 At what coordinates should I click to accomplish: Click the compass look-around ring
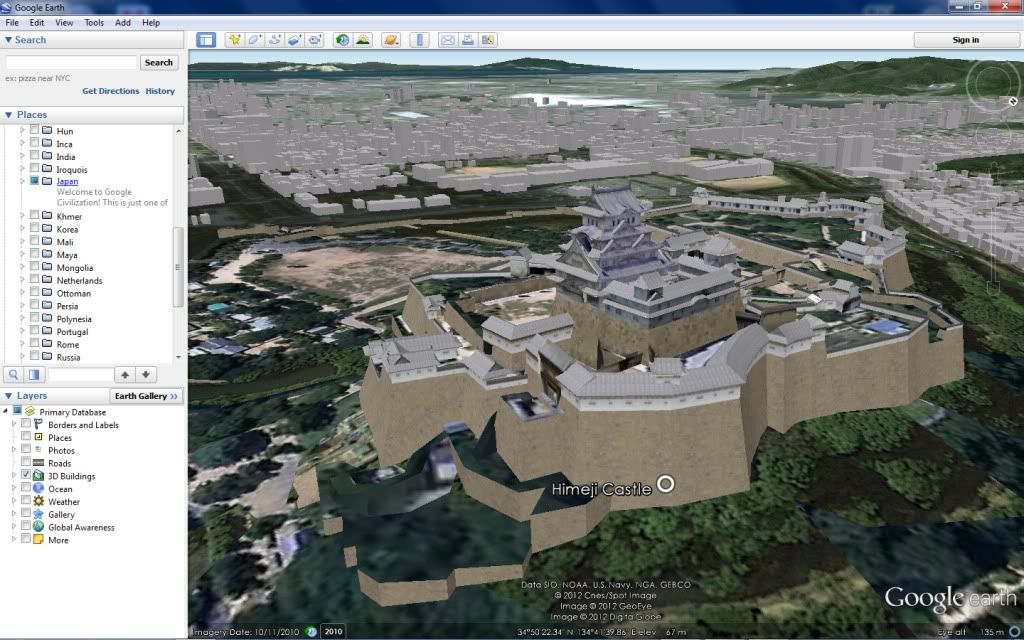click(993, 86)
